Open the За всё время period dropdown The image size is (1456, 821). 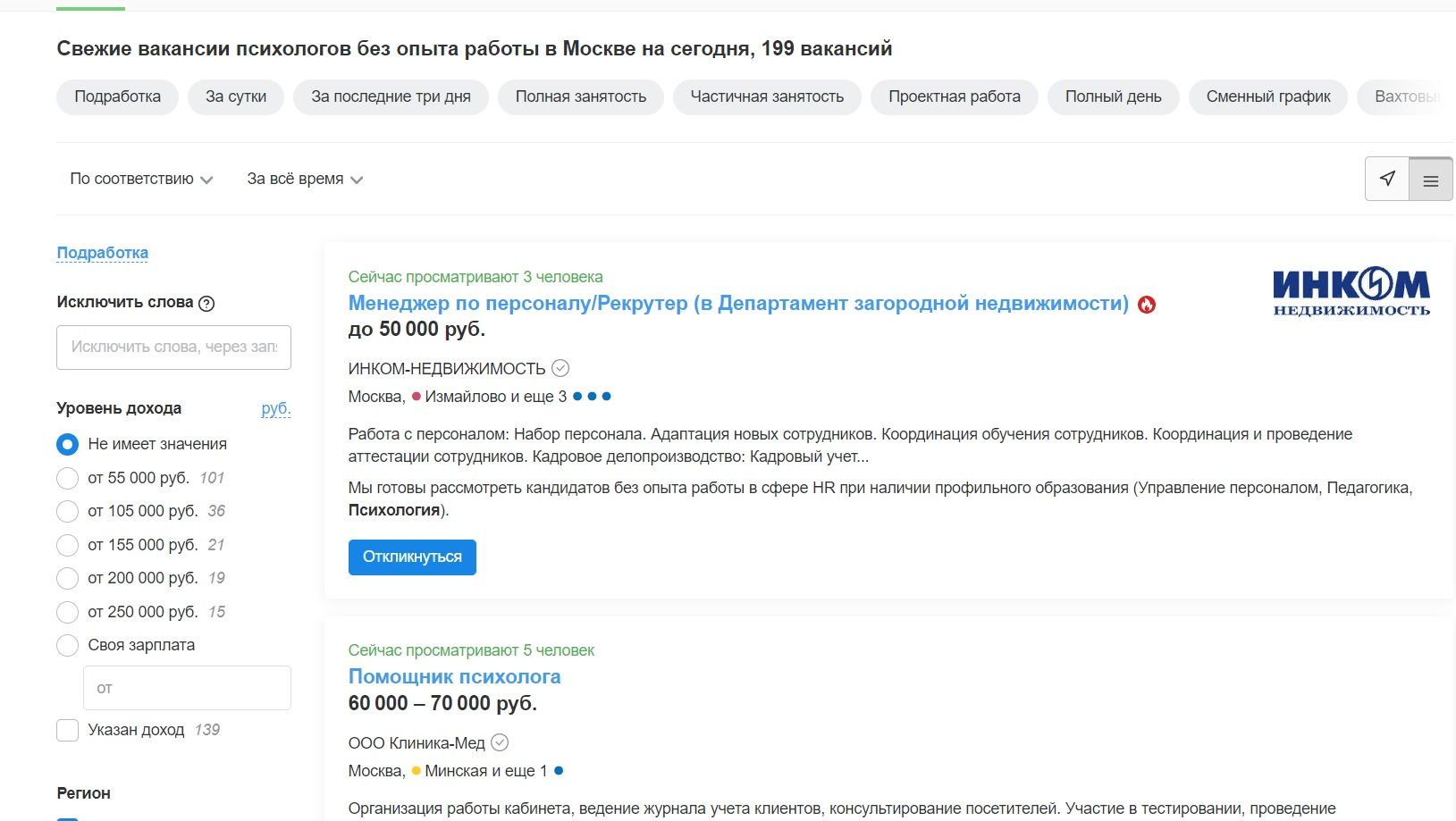coord(305,179)
